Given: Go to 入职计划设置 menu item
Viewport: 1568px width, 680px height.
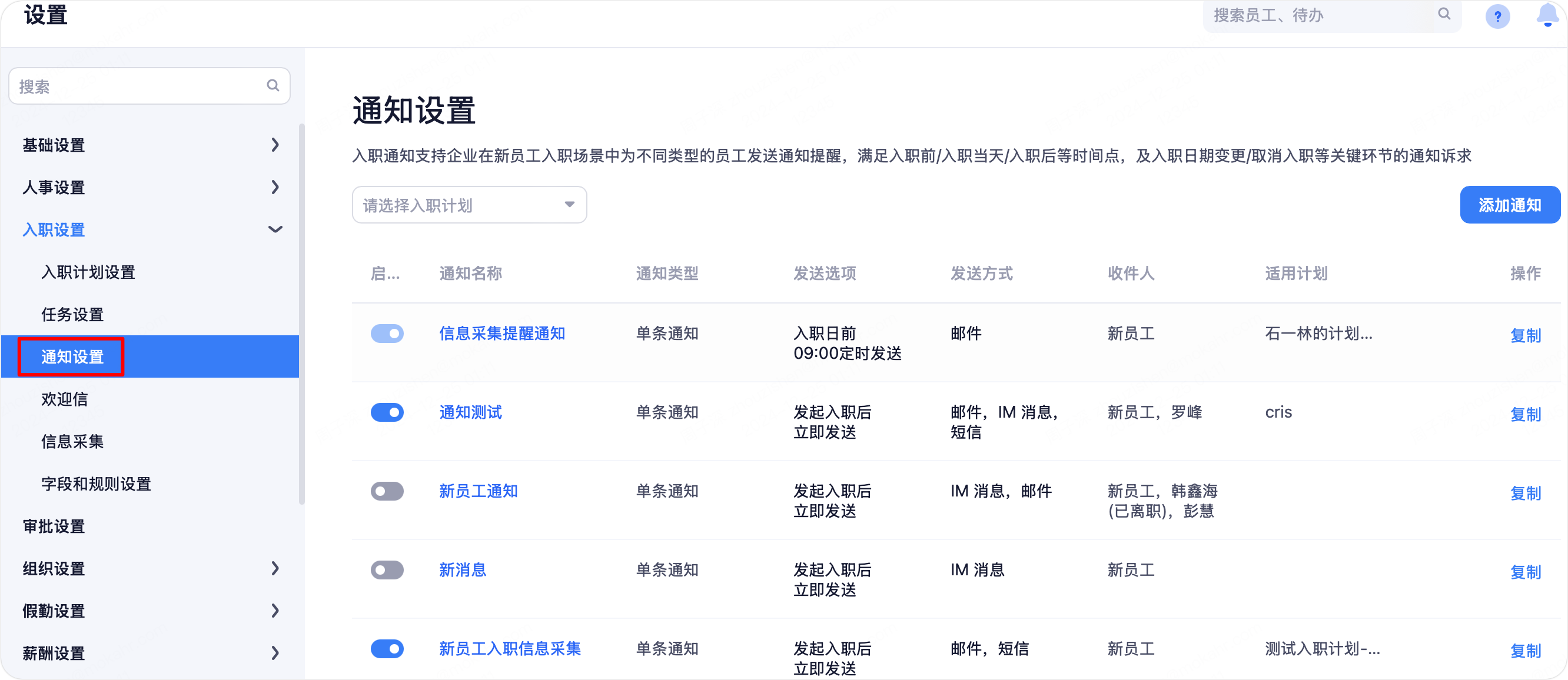Looking at the screenshot, I should point(88,272).
